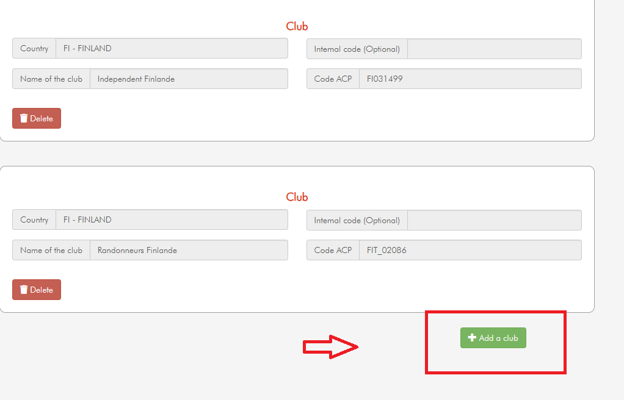
Task: Select the Country field of Independent Finlande club
Action: (x=172, y=49)
